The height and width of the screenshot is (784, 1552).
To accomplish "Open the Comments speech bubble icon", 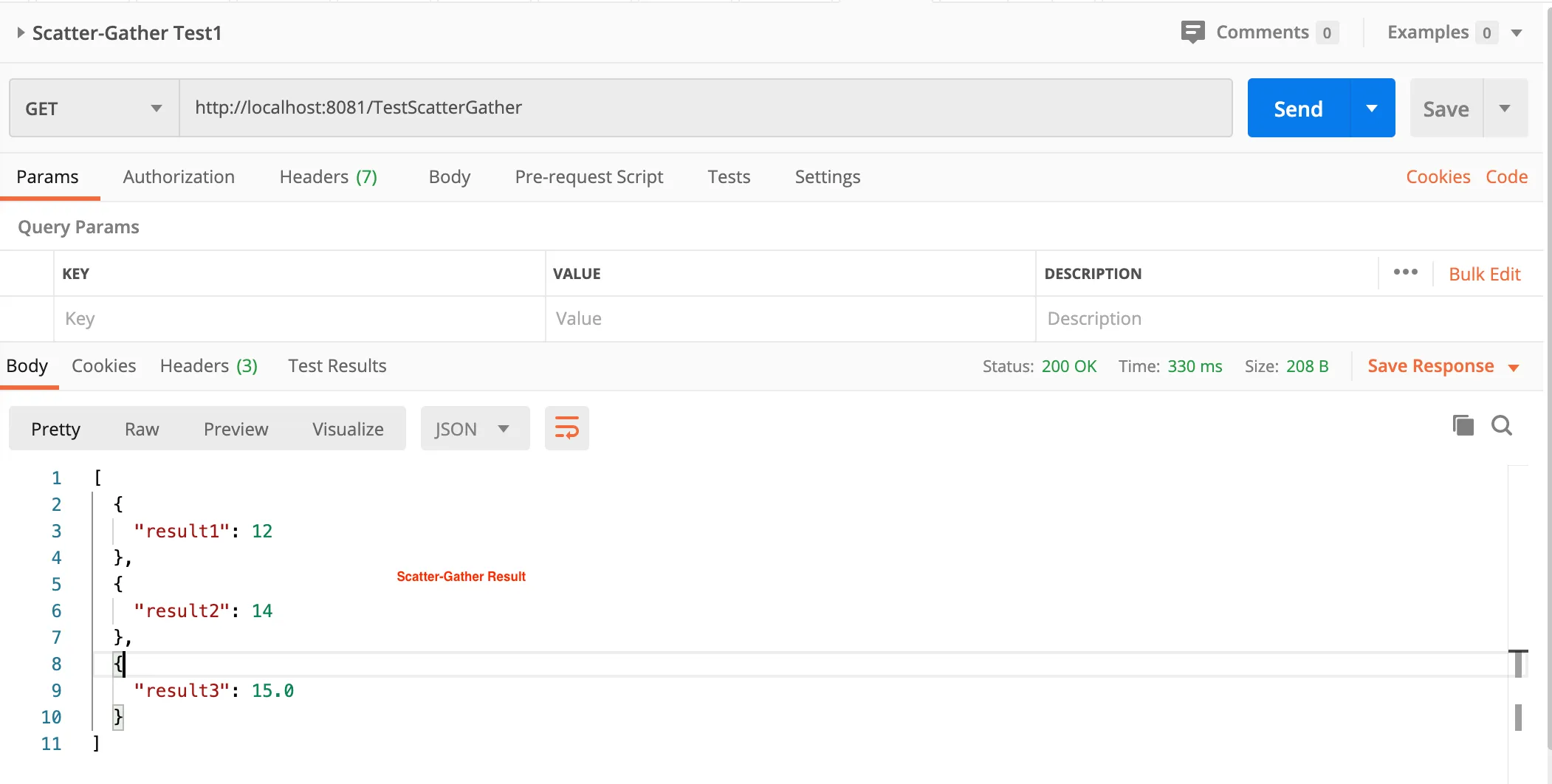I will [1192, 32].
